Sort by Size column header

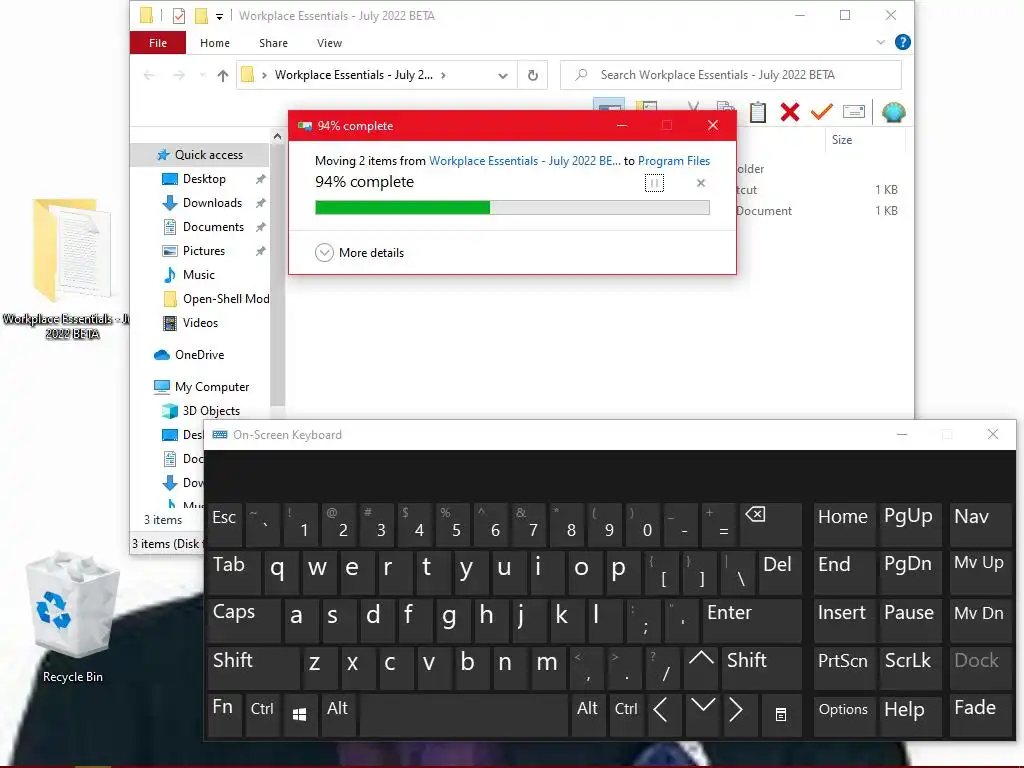tap(865, 140)
